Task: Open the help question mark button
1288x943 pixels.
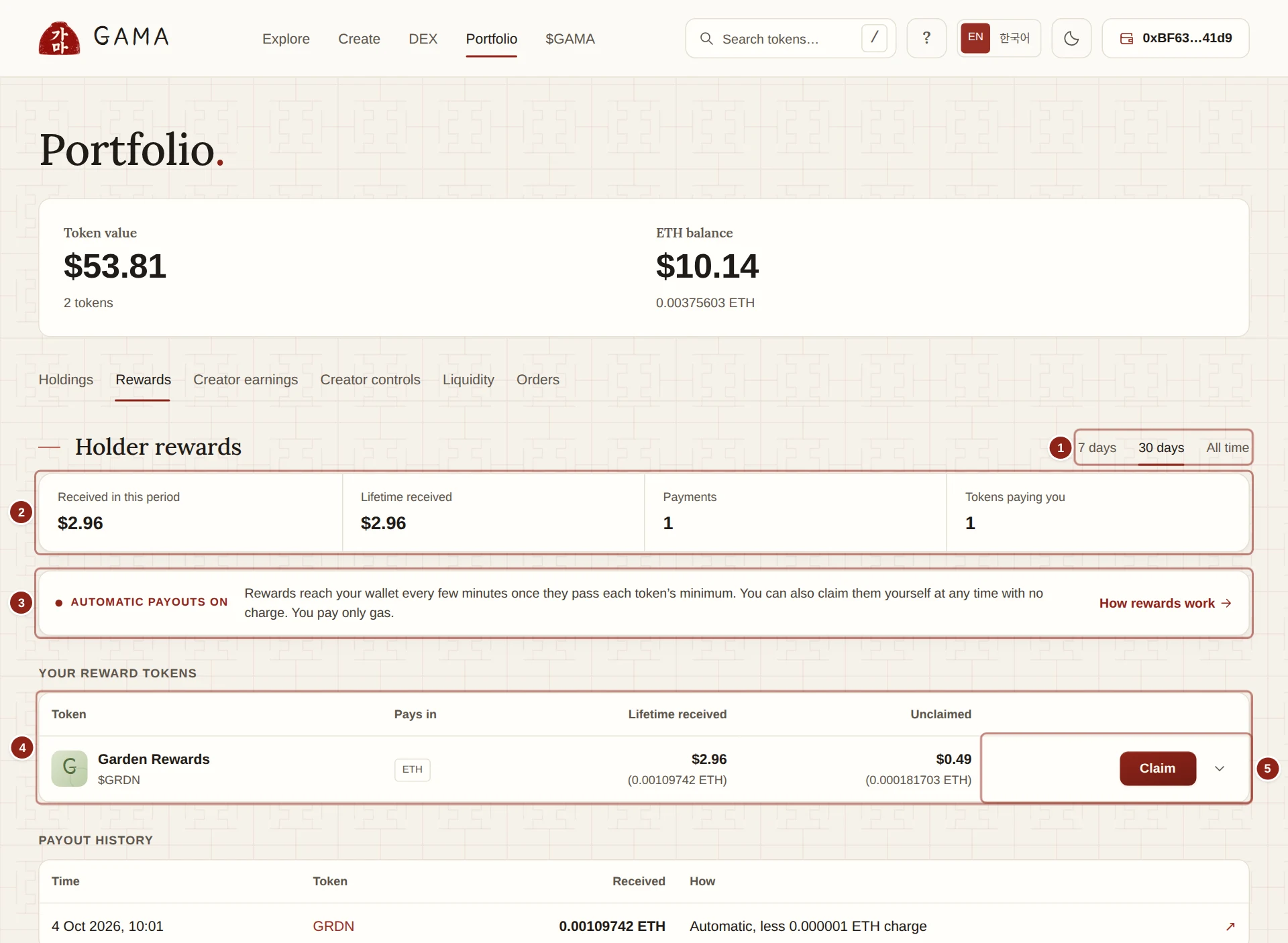Action: (926, 38)
